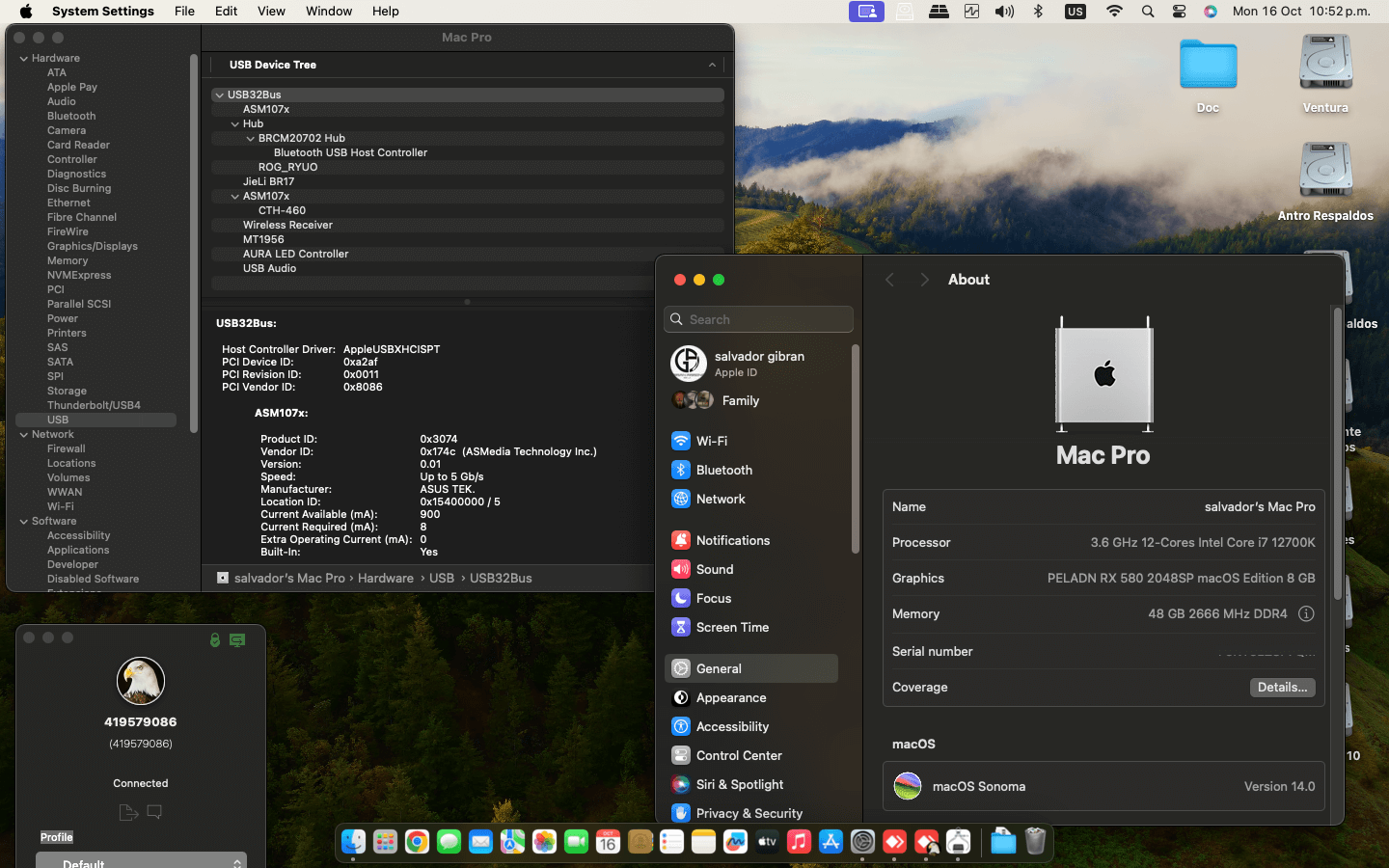
Task: Open the Control Center settings
Action: click(x=738, y=755)
